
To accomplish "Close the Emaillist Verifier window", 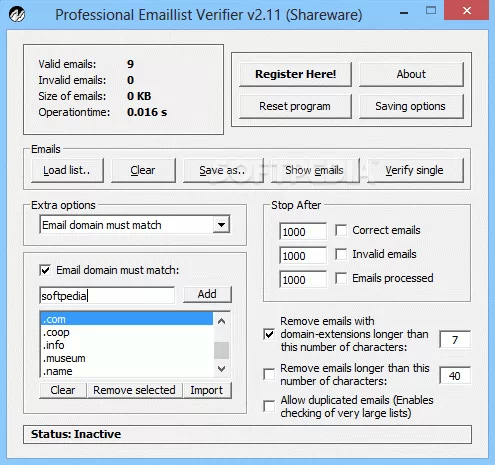I will point(467,10).
